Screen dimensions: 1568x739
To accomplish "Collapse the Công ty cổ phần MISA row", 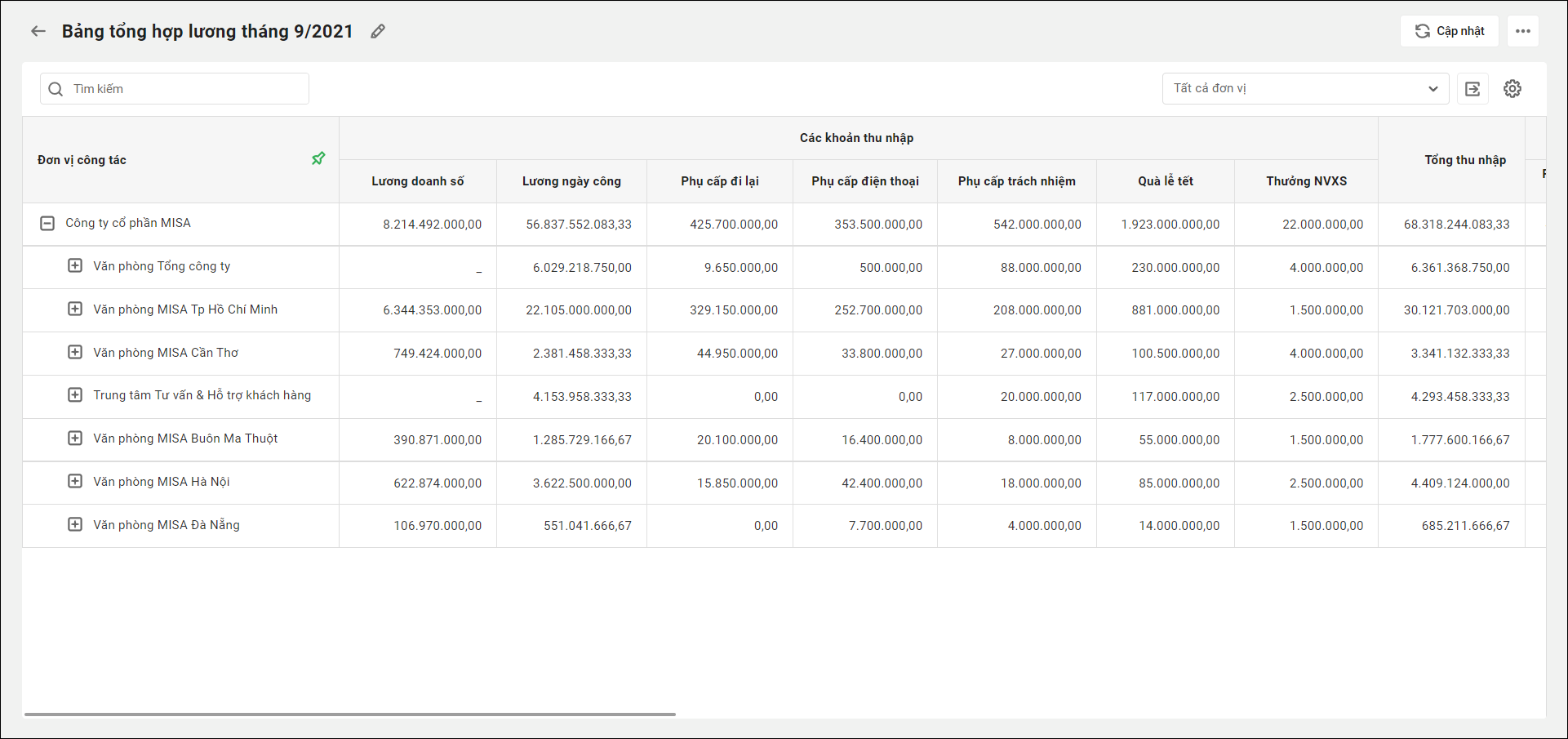I will coord(47,223).
